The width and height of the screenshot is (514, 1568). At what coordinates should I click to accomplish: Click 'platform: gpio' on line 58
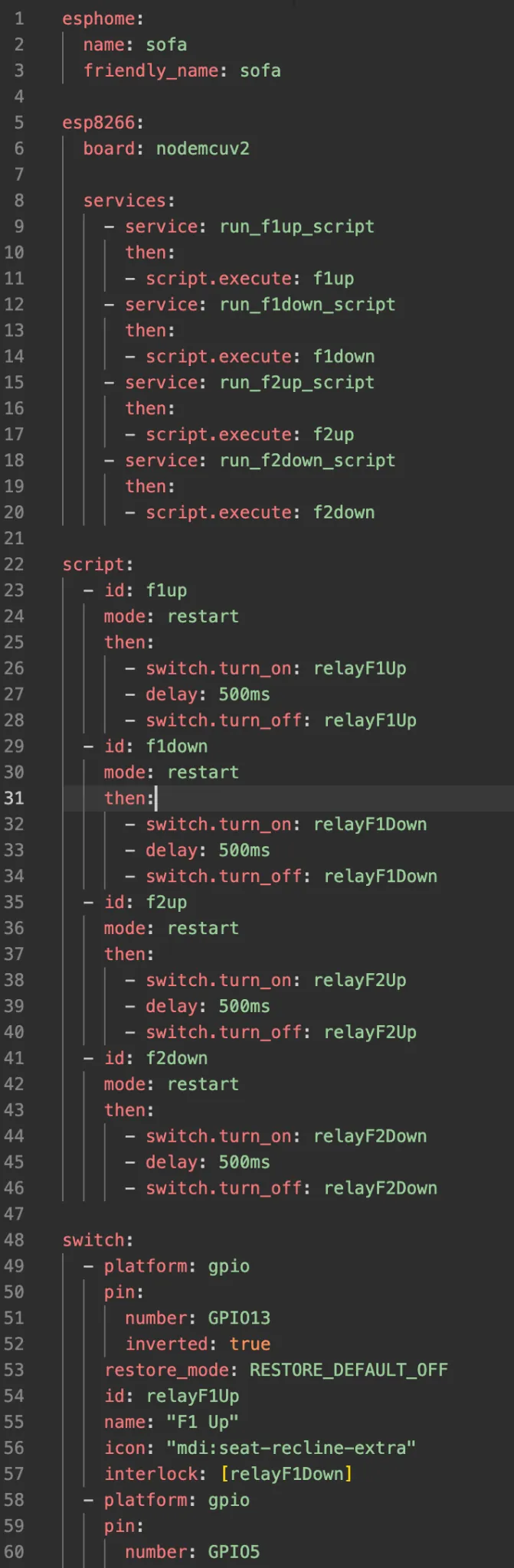[177, 1502]
